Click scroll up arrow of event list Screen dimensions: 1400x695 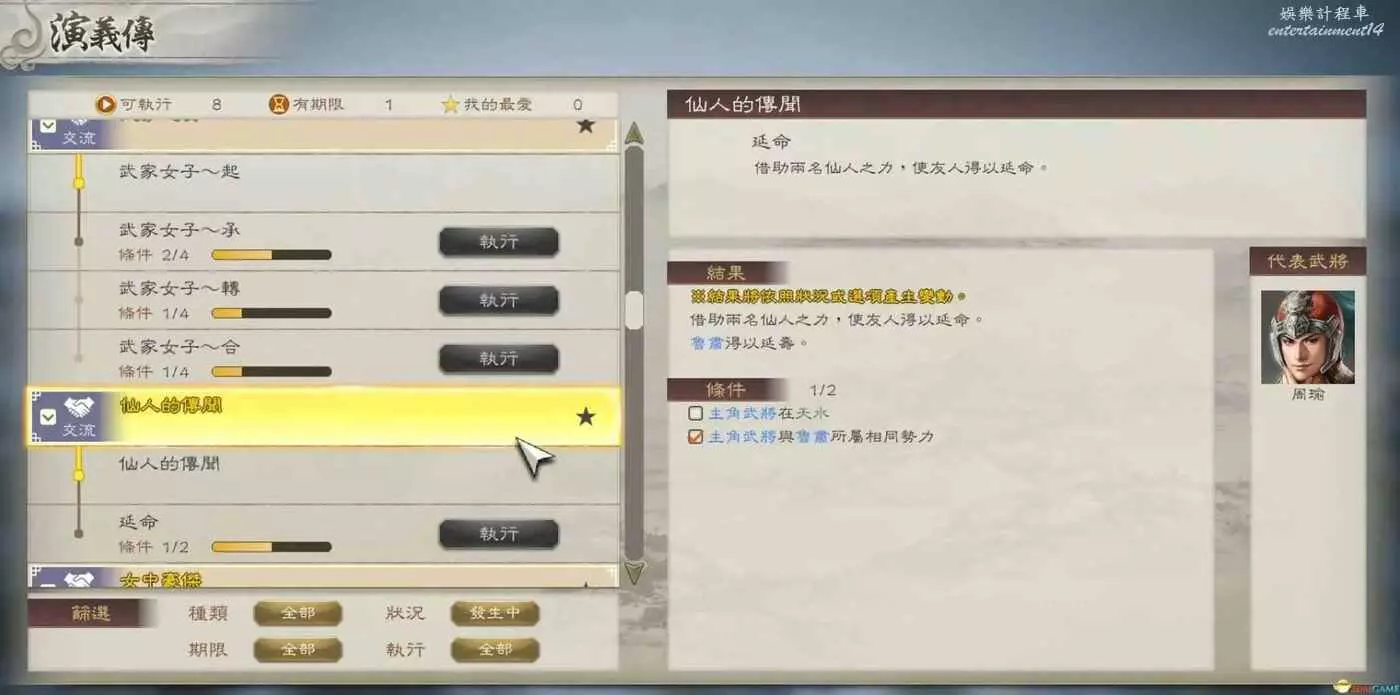pos(634,133)
